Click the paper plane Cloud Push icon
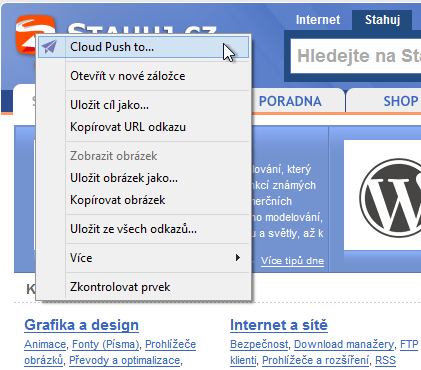Screen dimensions: 421x370 pyautogui.click(x=49, y=47)
